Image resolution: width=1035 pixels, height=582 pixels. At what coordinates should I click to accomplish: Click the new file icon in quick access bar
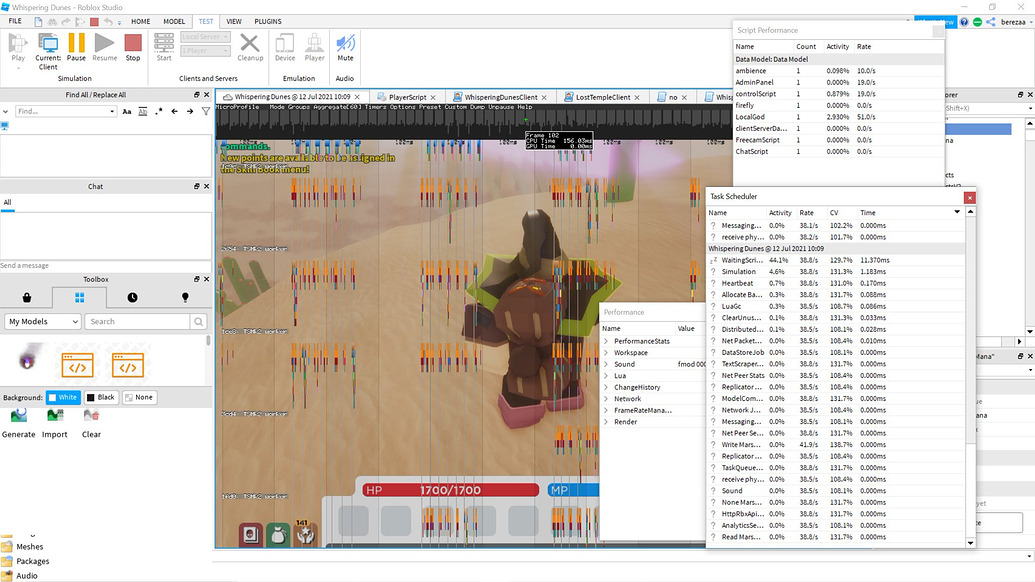[38, 22]
